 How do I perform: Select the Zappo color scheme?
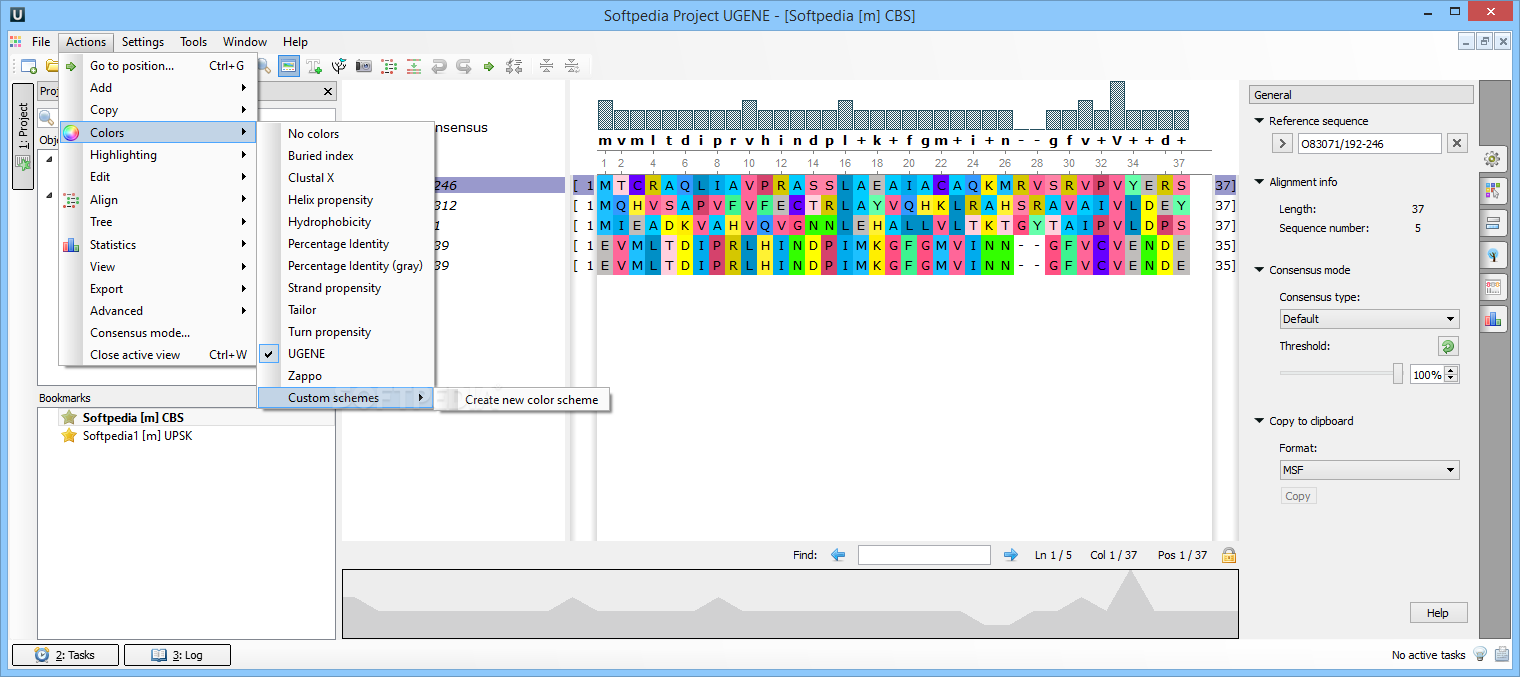(346, 376)
